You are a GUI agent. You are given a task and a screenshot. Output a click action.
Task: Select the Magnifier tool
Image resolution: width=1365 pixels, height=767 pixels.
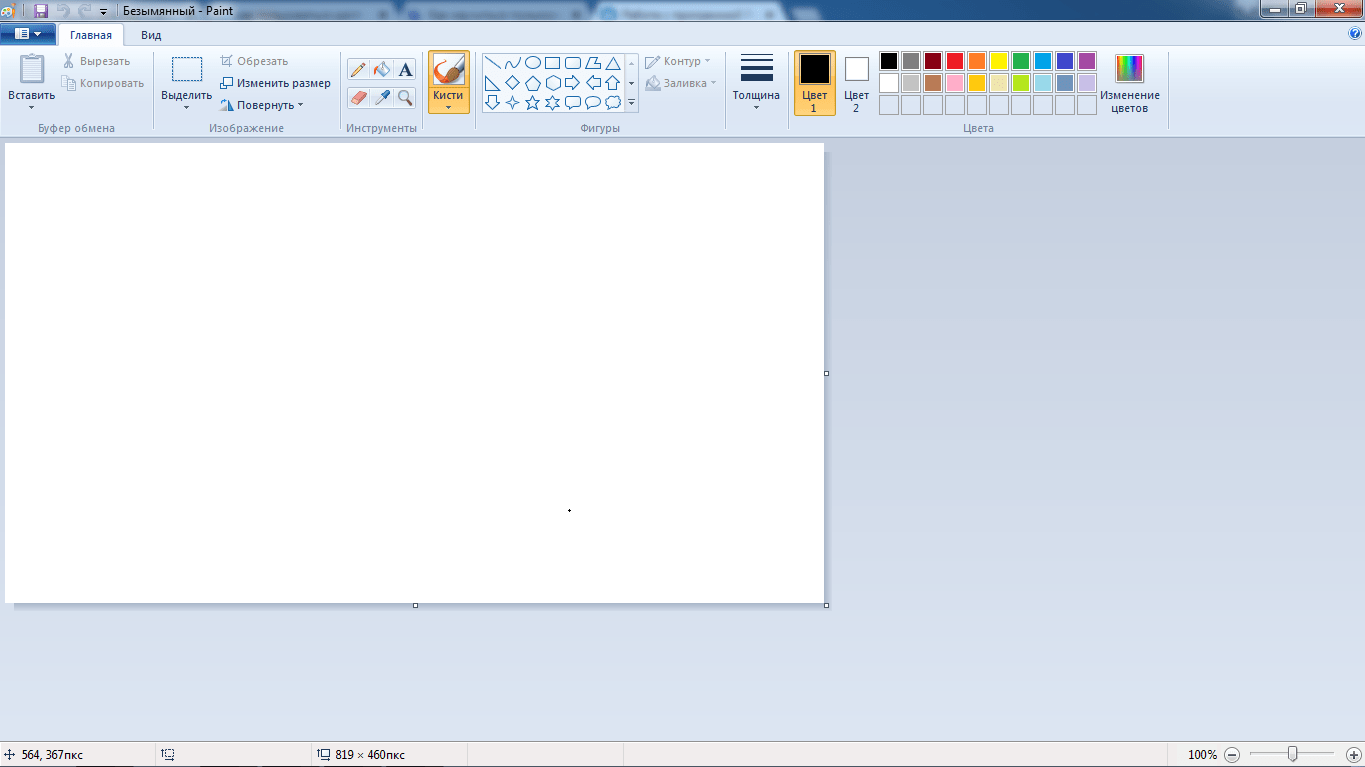[405, 97]
